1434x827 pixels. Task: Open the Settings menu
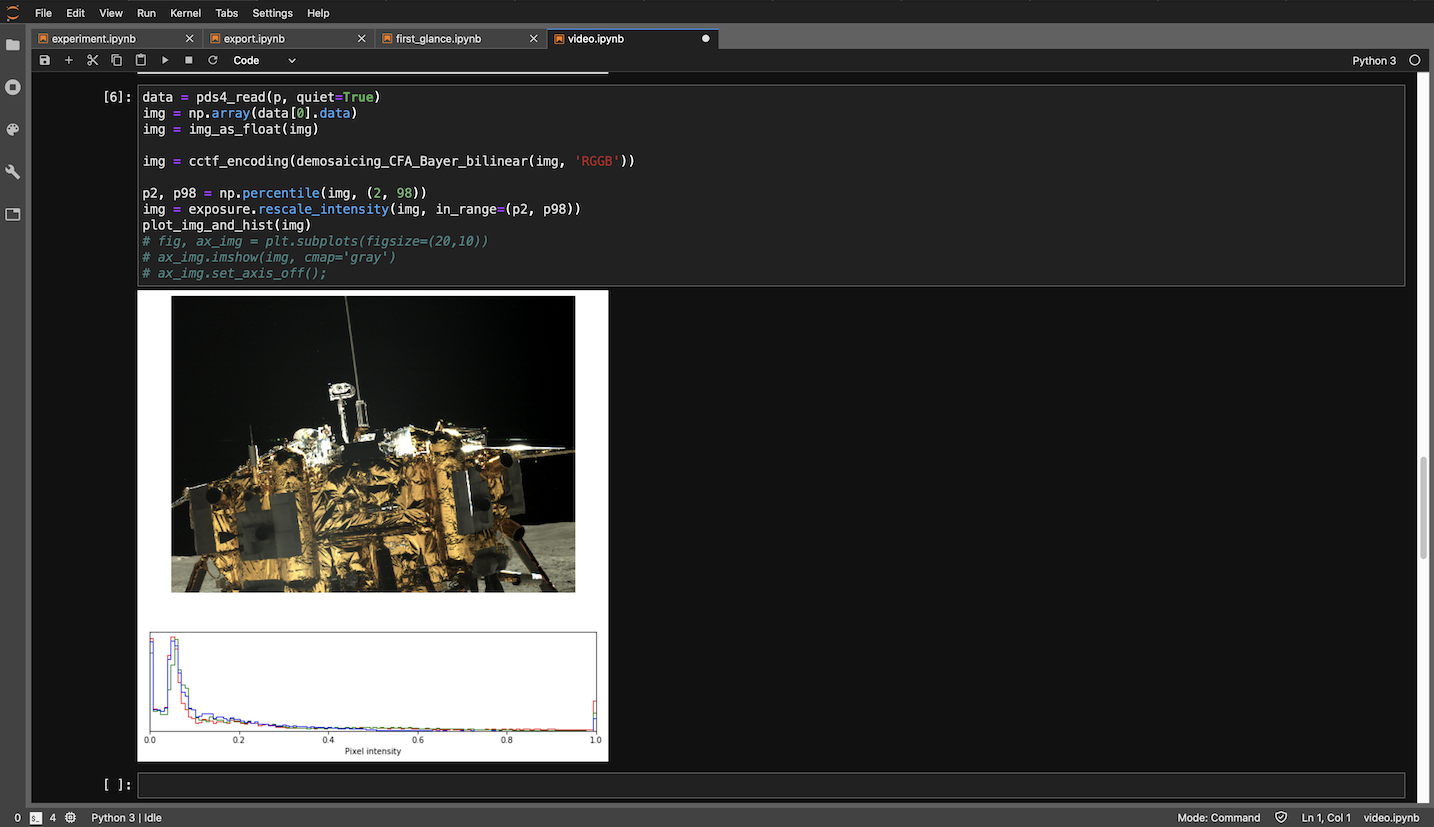click(272, 13)
